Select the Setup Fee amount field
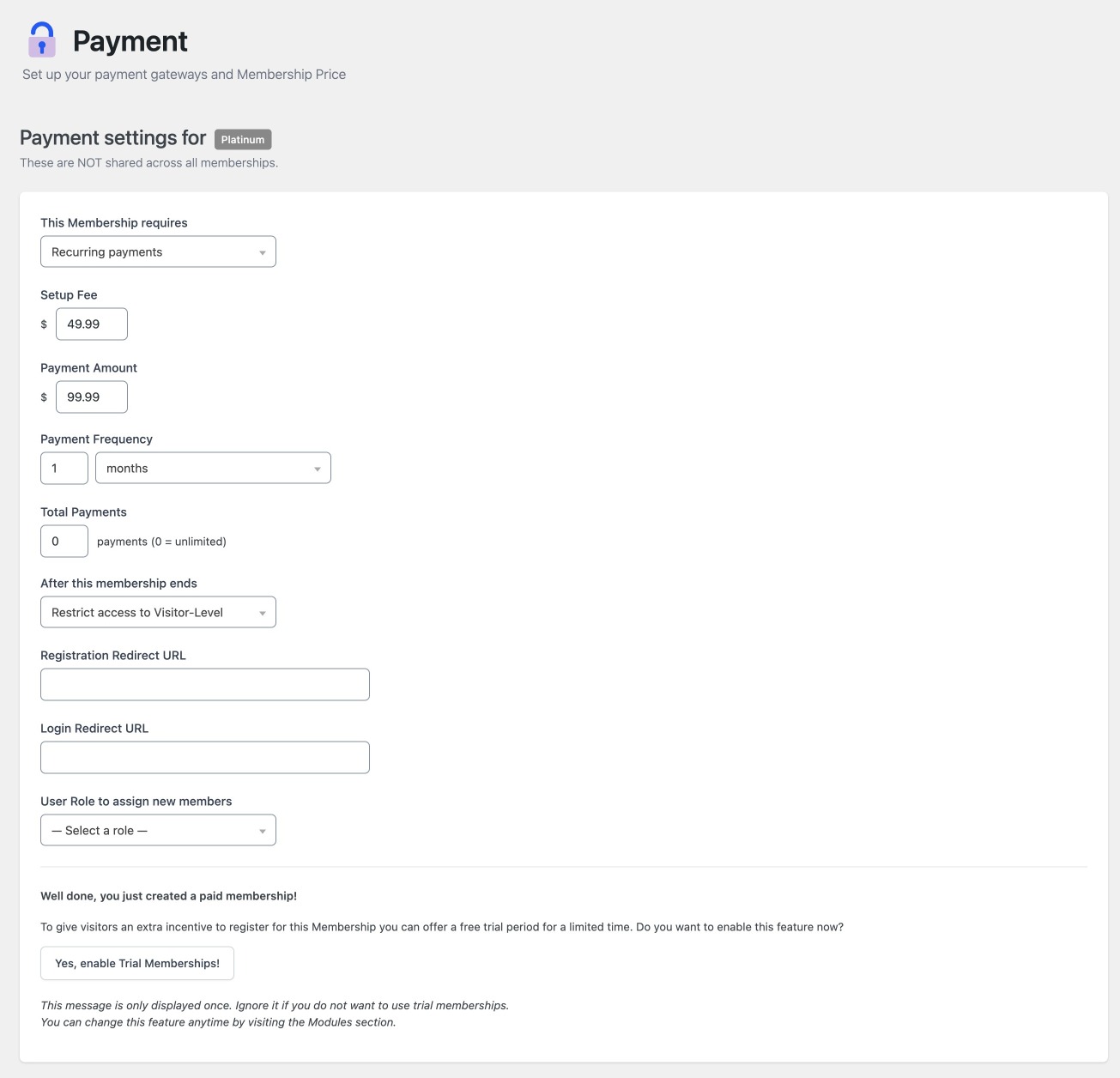Image resolution: width=1120 pixels, height=1078 pixels. pyautogui.click(x=91, y=324)
